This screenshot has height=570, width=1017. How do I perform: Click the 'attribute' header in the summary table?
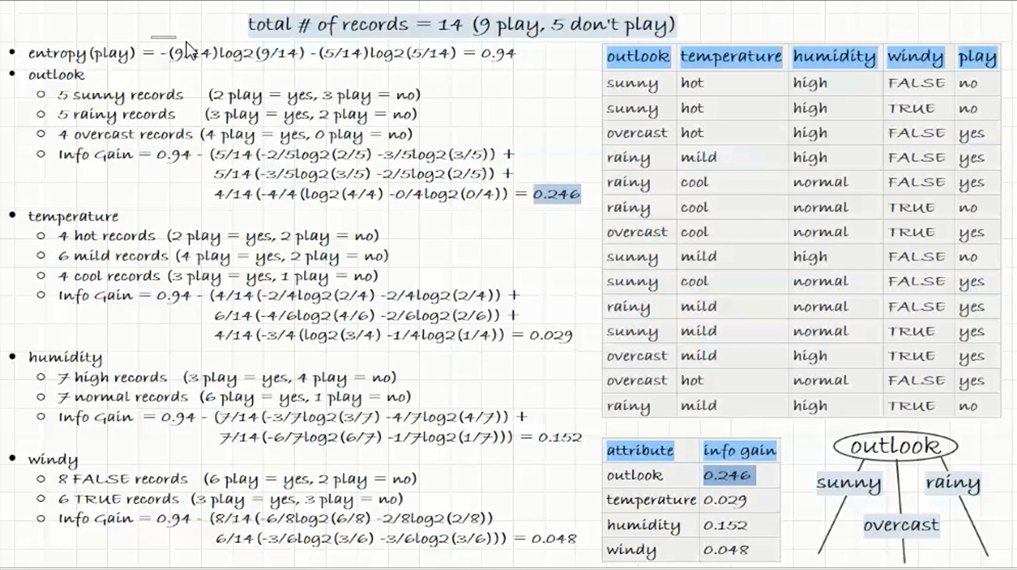tap(640, 450)
